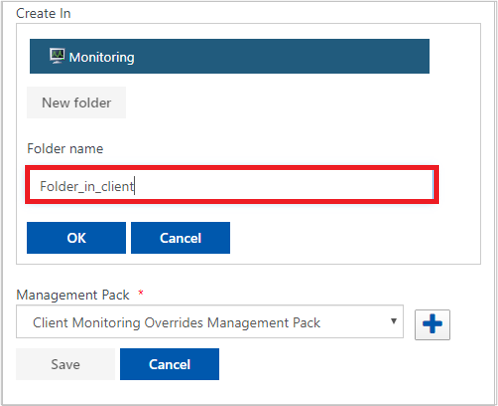Click the Create In label
498x406 pixels.
pyautogui.click(x=43, y=13)
